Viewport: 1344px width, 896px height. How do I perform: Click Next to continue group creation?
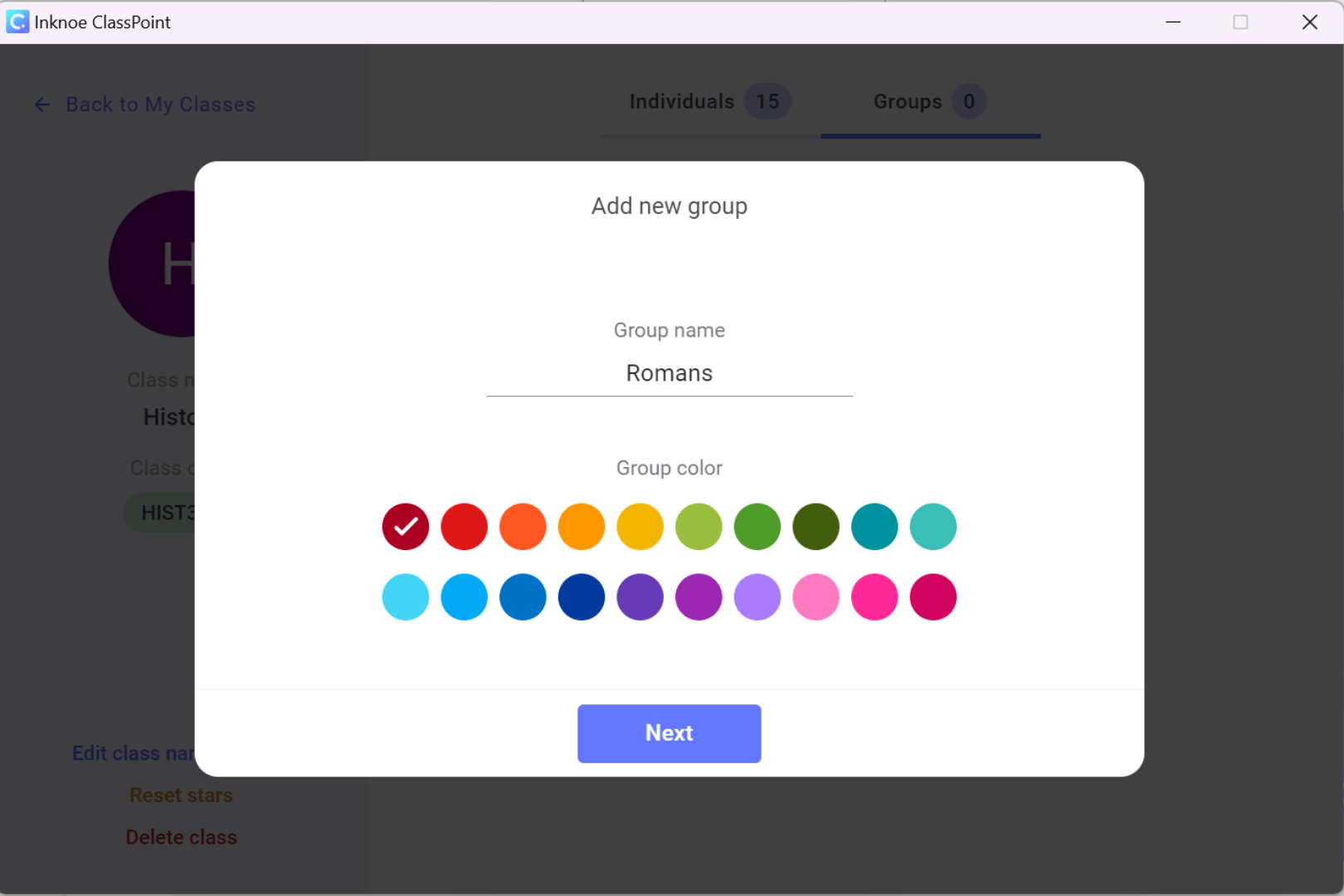coord(670,733)
